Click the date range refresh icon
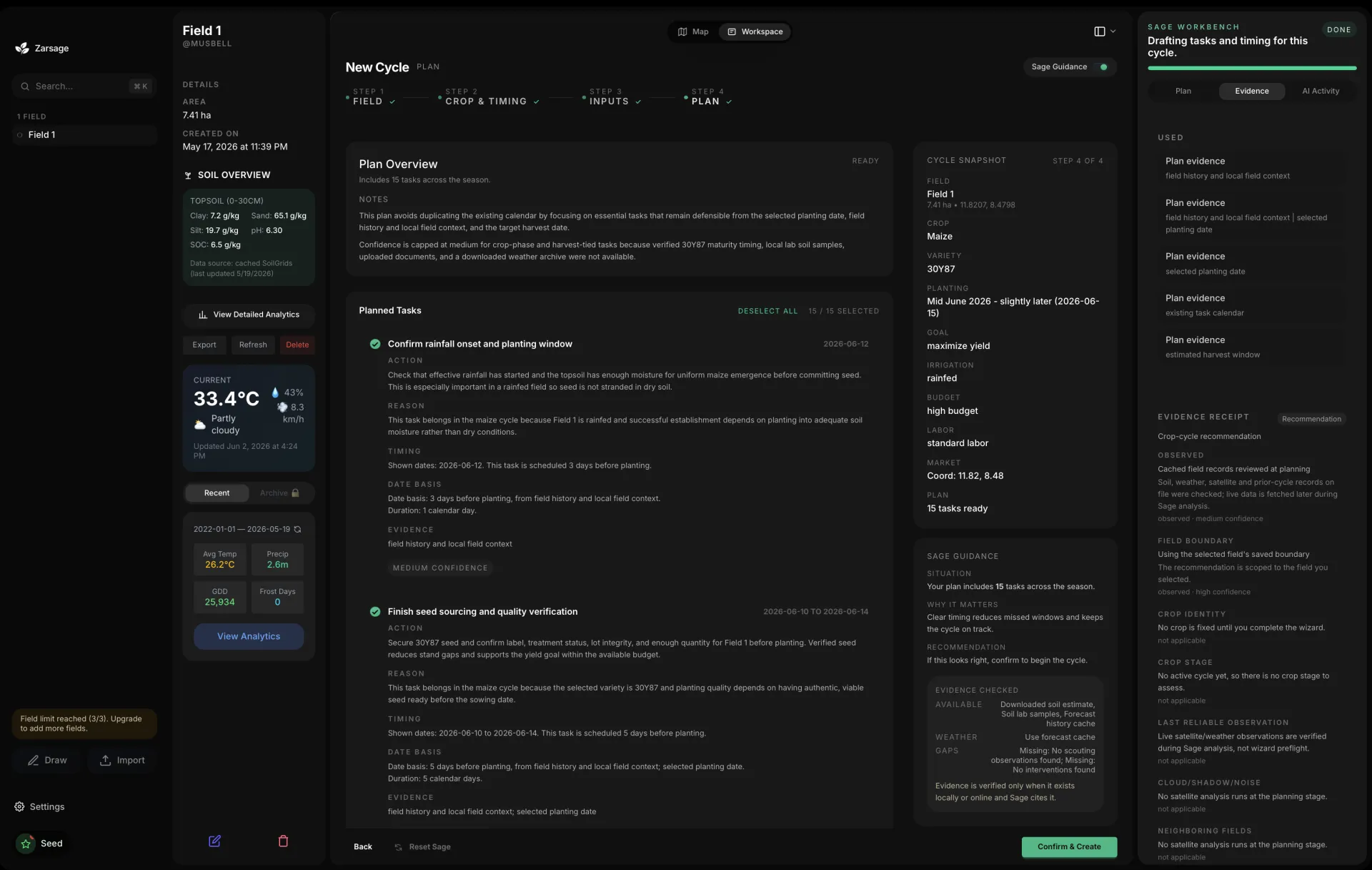The image size is (1372, 870). coord(297,530)
